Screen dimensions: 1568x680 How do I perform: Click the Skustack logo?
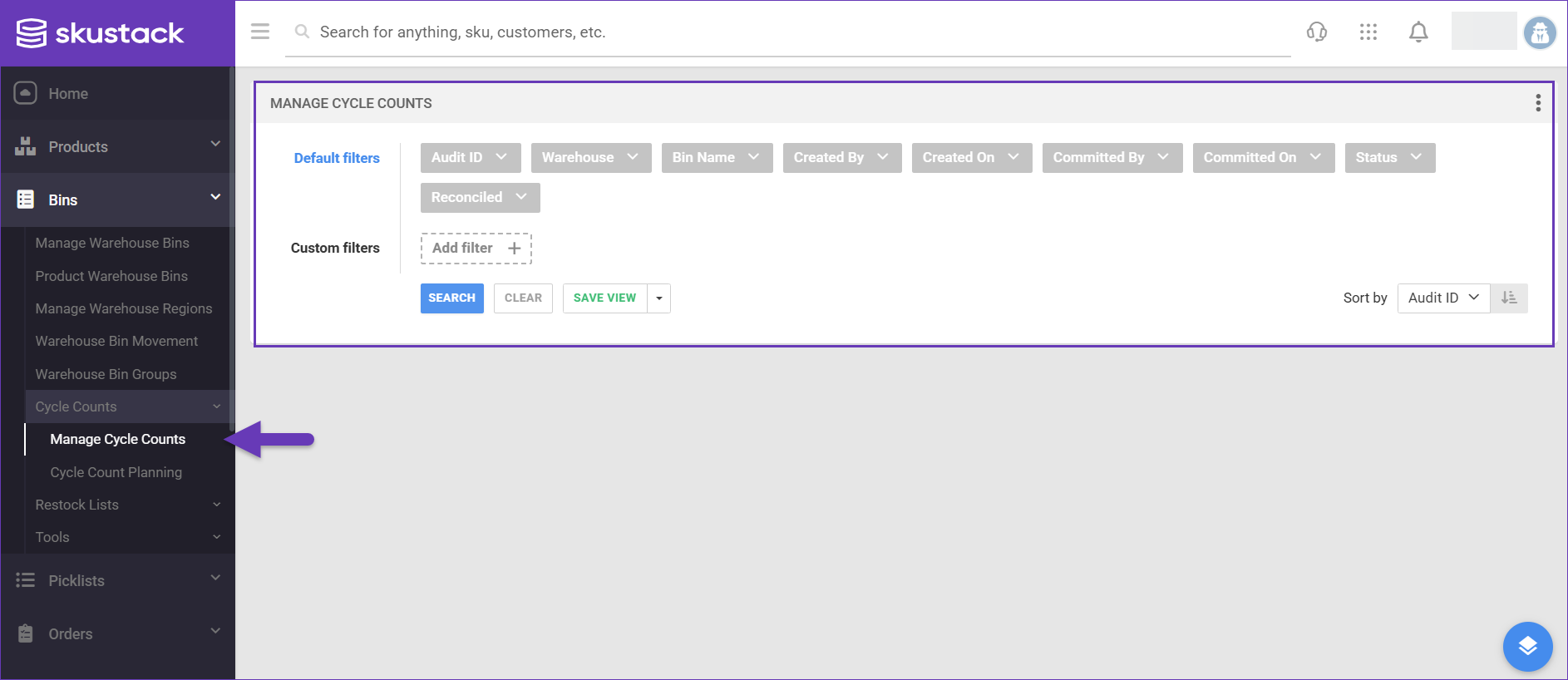click(101, 33)
